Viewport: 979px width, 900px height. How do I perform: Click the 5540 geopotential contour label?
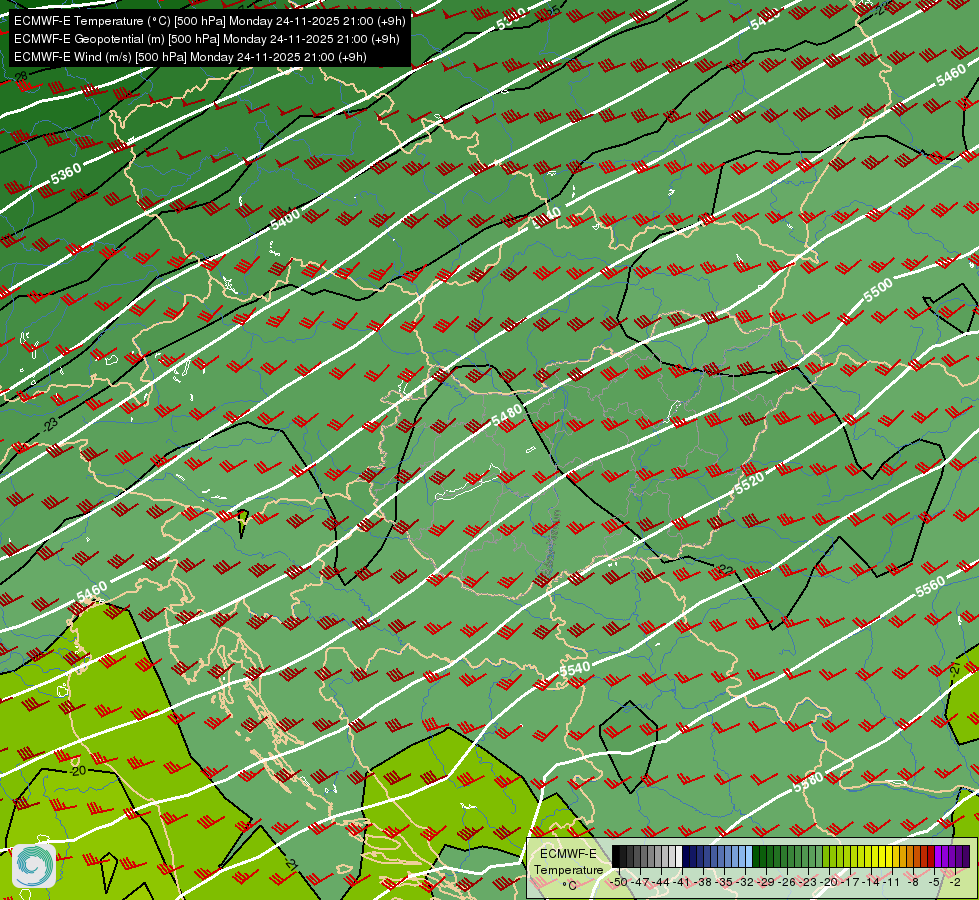click(575, 670)
